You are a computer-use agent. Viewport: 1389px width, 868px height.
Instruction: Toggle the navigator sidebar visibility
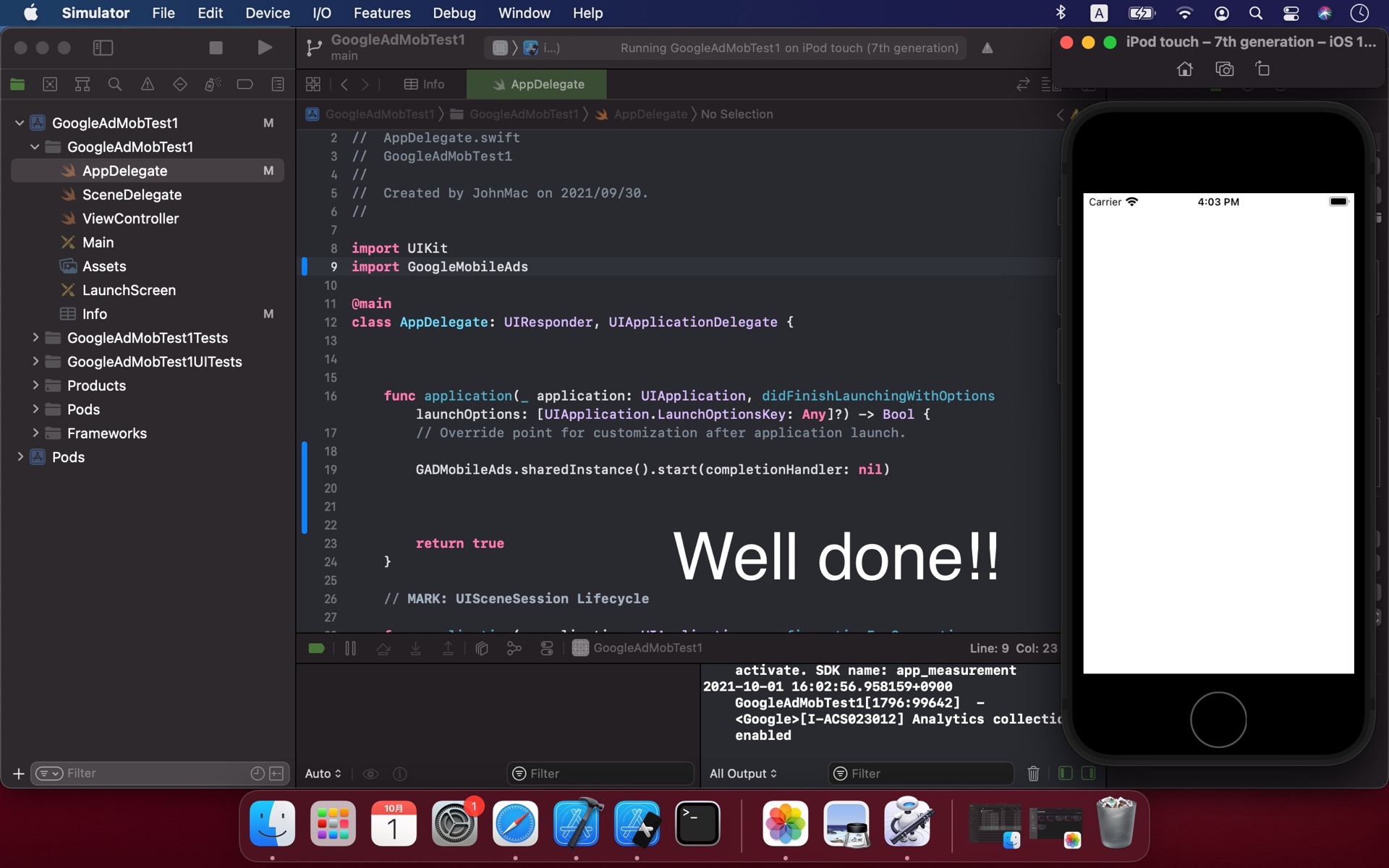103,48
